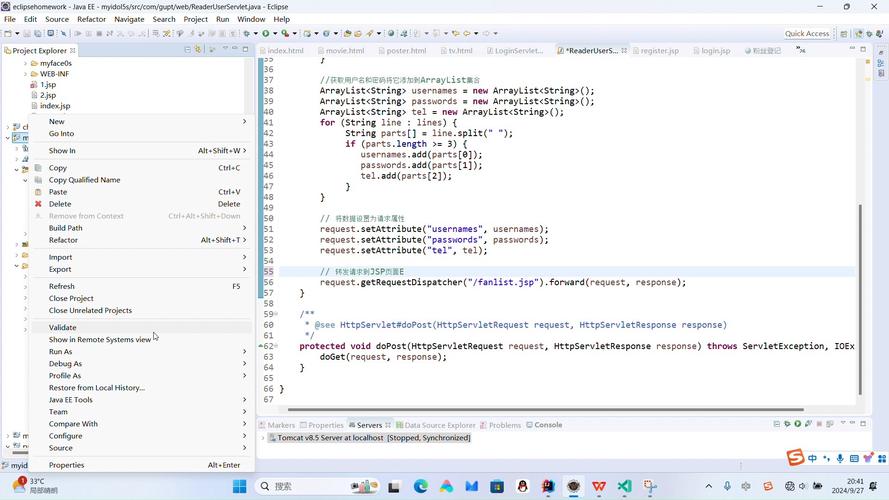Click the Open Perspective icon beside Quick Access

click(x=844, y=33)
